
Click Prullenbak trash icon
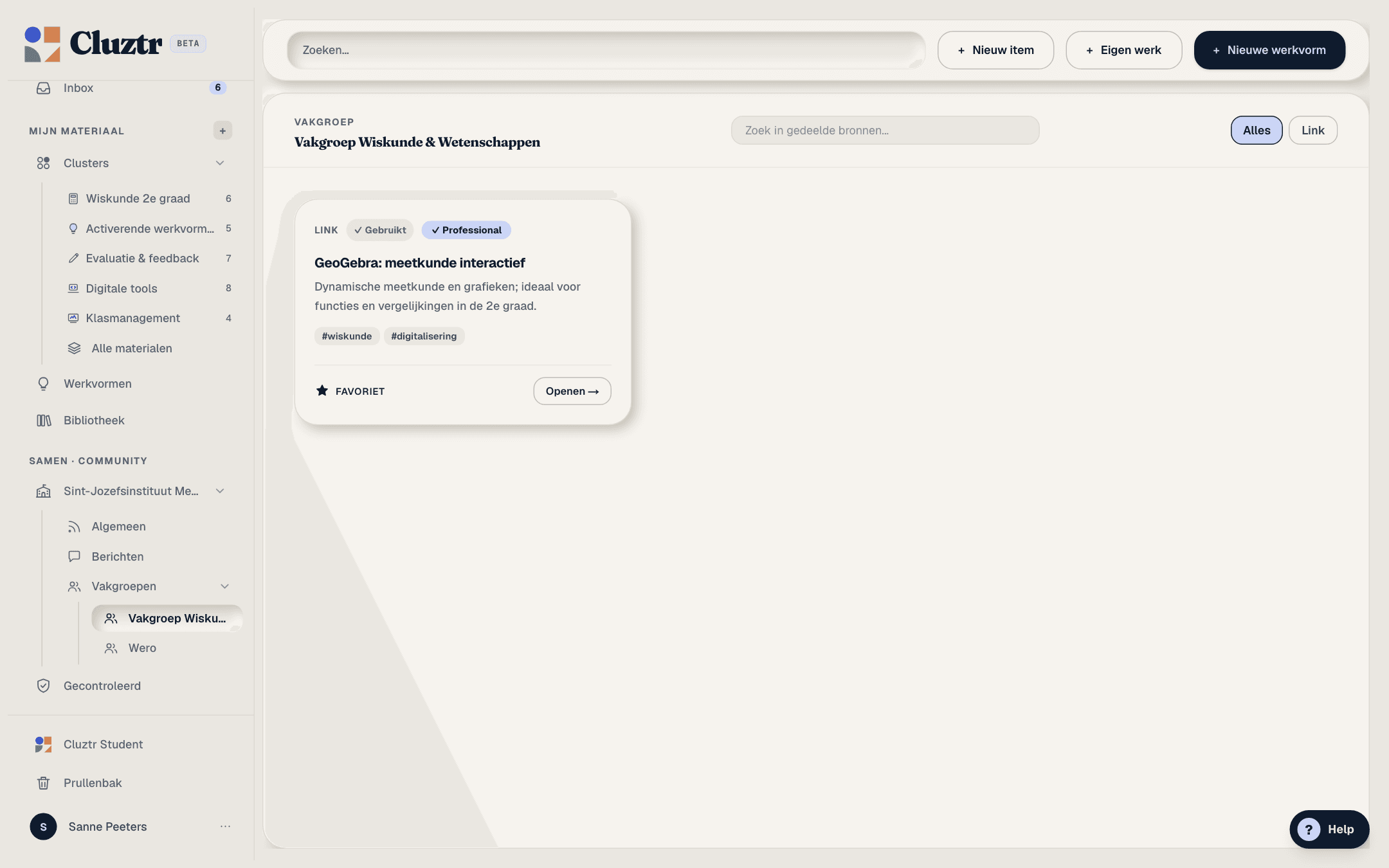point(43,783)
